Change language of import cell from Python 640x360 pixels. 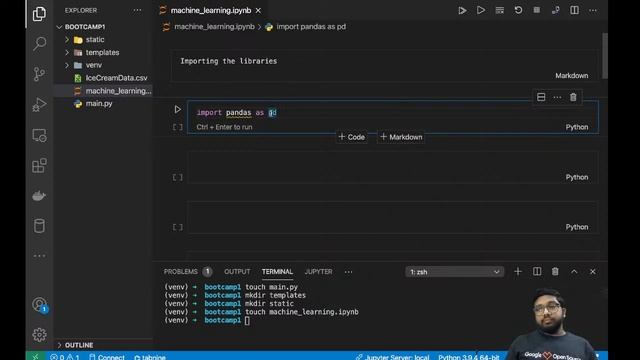point(577,127)
